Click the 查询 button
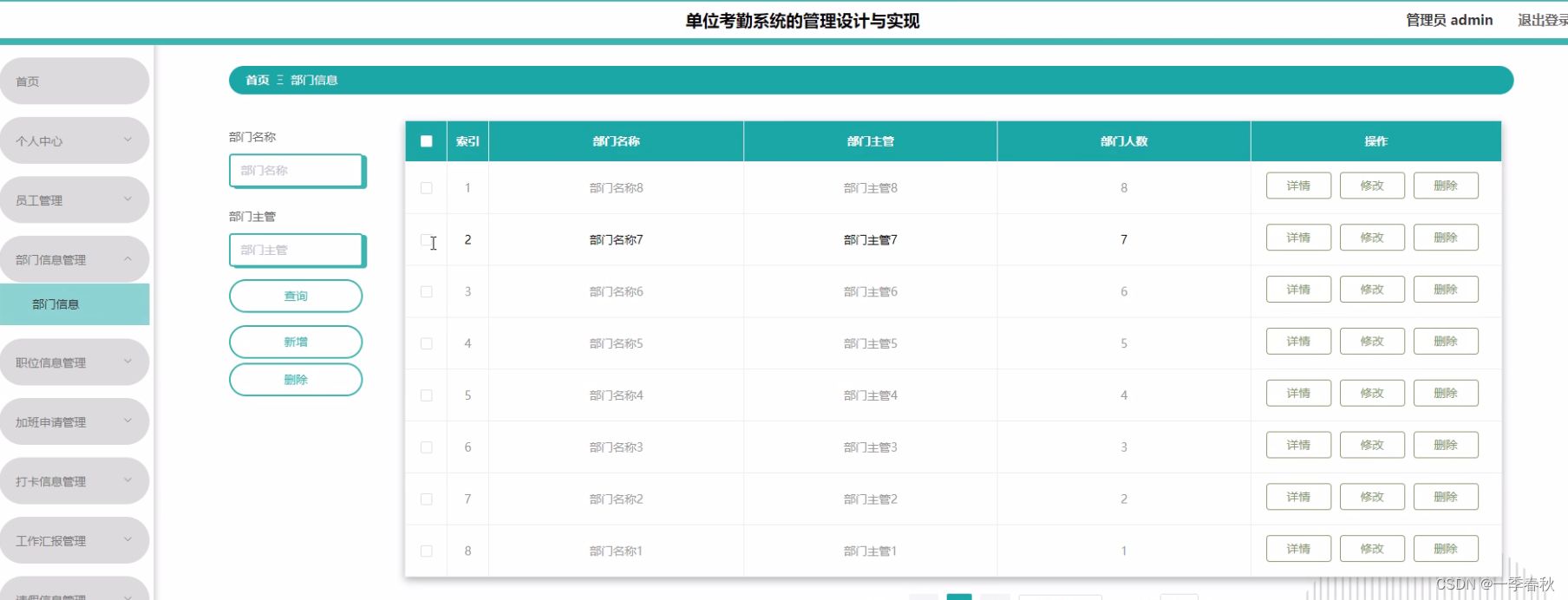 pyautogui.click(x=296, y=296)
